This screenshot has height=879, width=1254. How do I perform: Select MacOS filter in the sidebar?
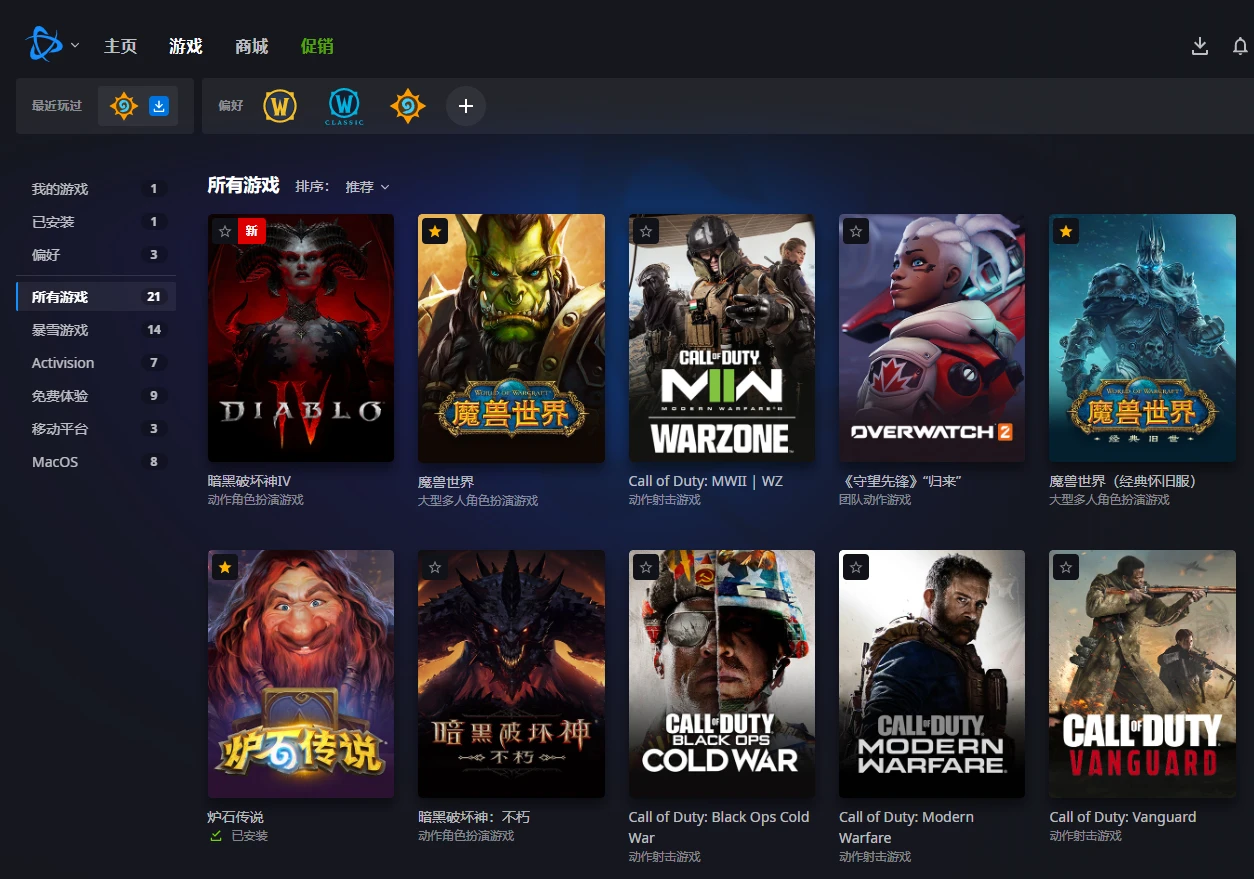(96, 462)
